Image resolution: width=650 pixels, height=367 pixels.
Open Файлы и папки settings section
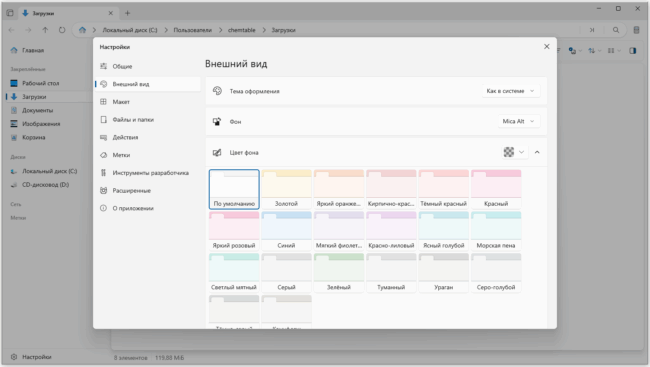[x=147, y=120]
